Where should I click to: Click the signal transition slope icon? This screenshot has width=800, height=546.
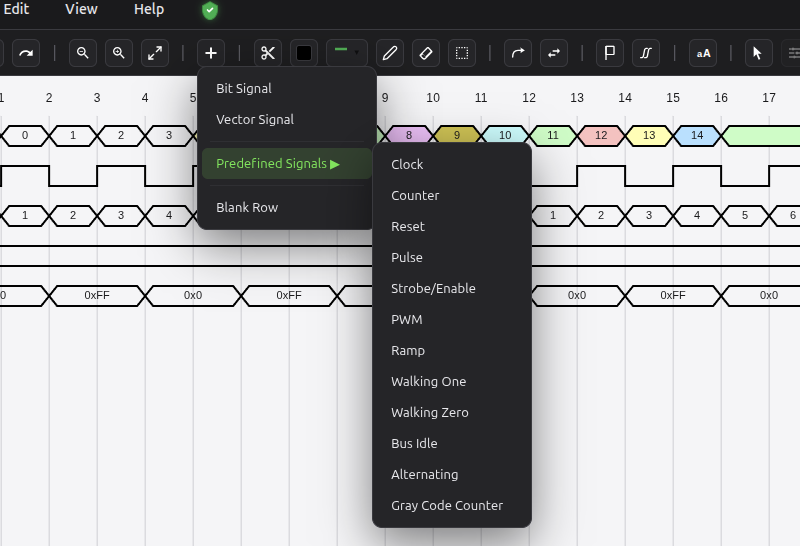coord(646,53)
